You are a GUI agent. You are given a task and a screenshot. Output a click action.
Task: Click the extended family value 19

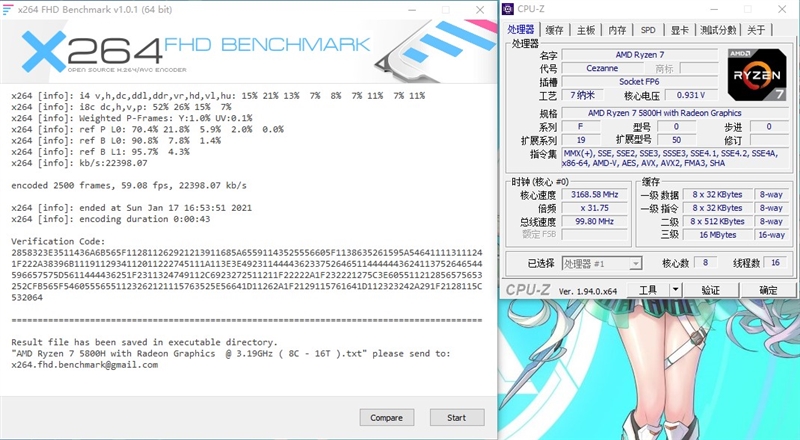pos(581,140)
